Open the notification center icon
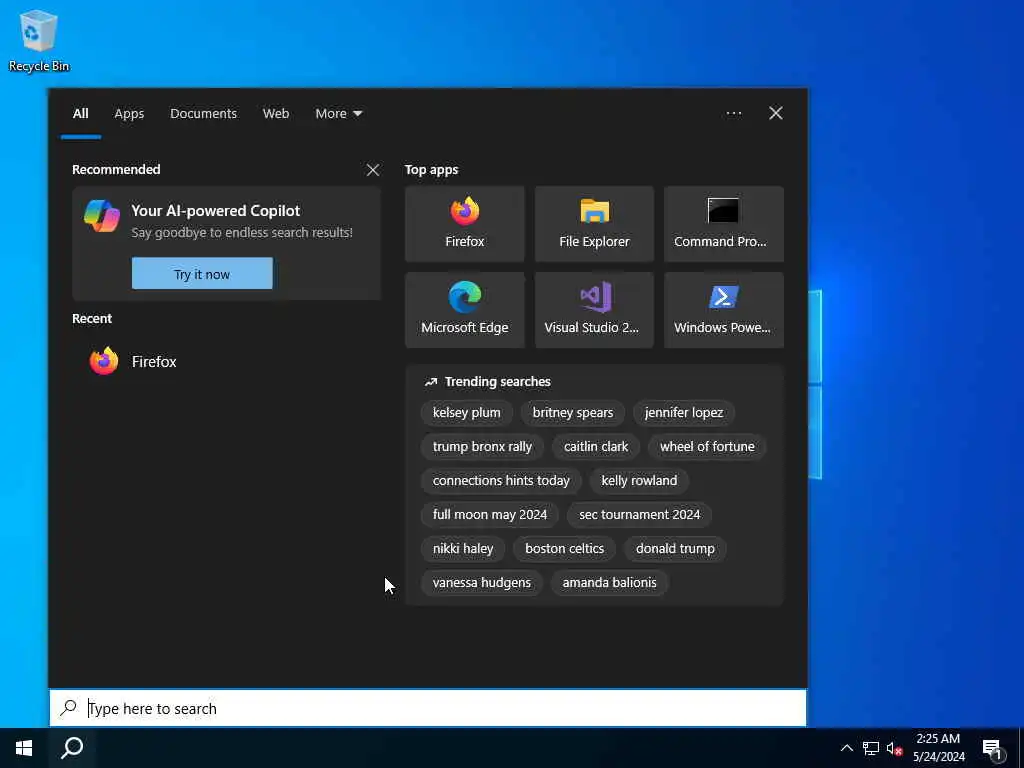 point(992,749)
